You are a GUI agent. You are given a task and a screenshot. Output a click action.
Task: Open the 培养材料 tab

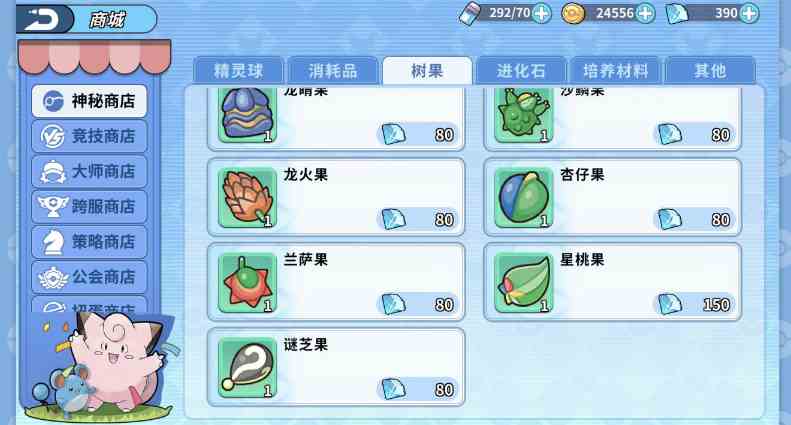tap(615, 71)
